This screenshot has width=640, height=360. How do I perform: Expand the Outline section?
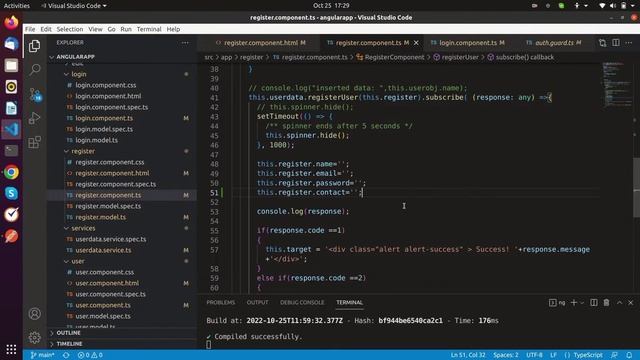[x=122, y=333]
